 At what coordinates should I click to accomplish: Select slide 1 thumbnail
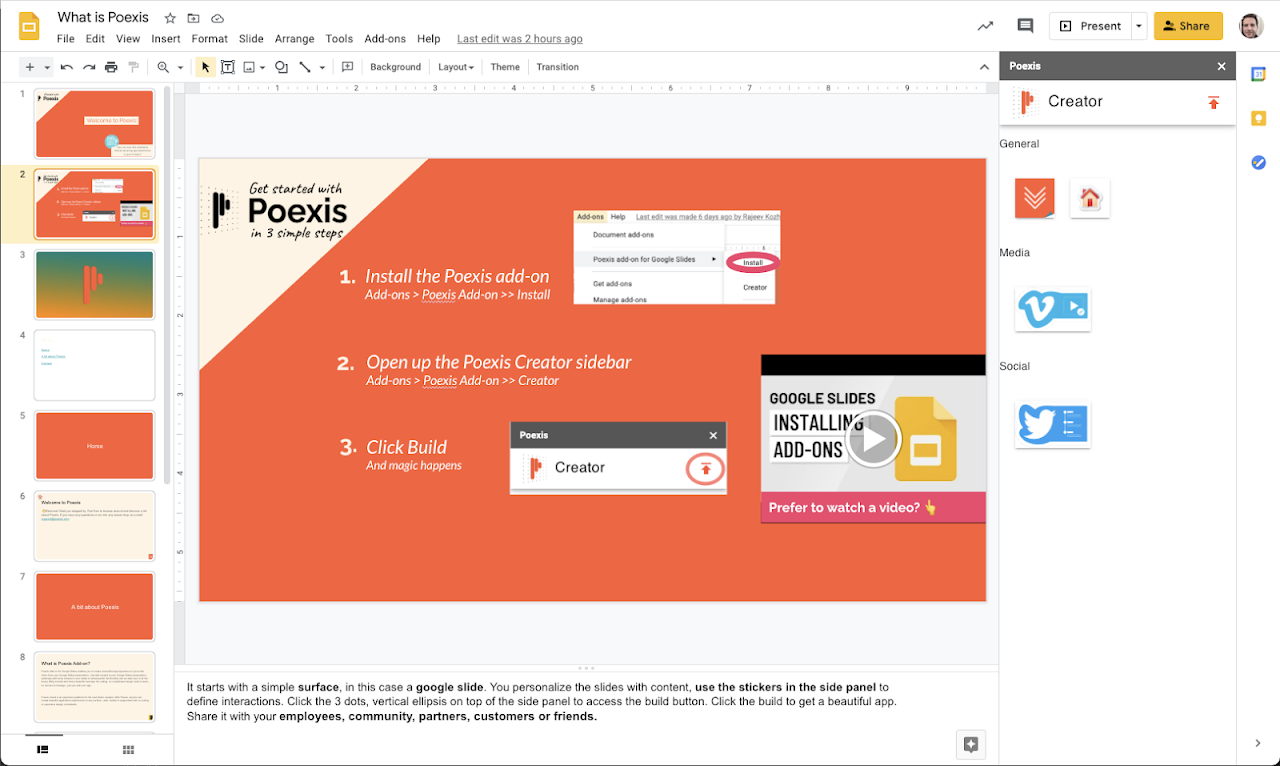click(95, 123)
